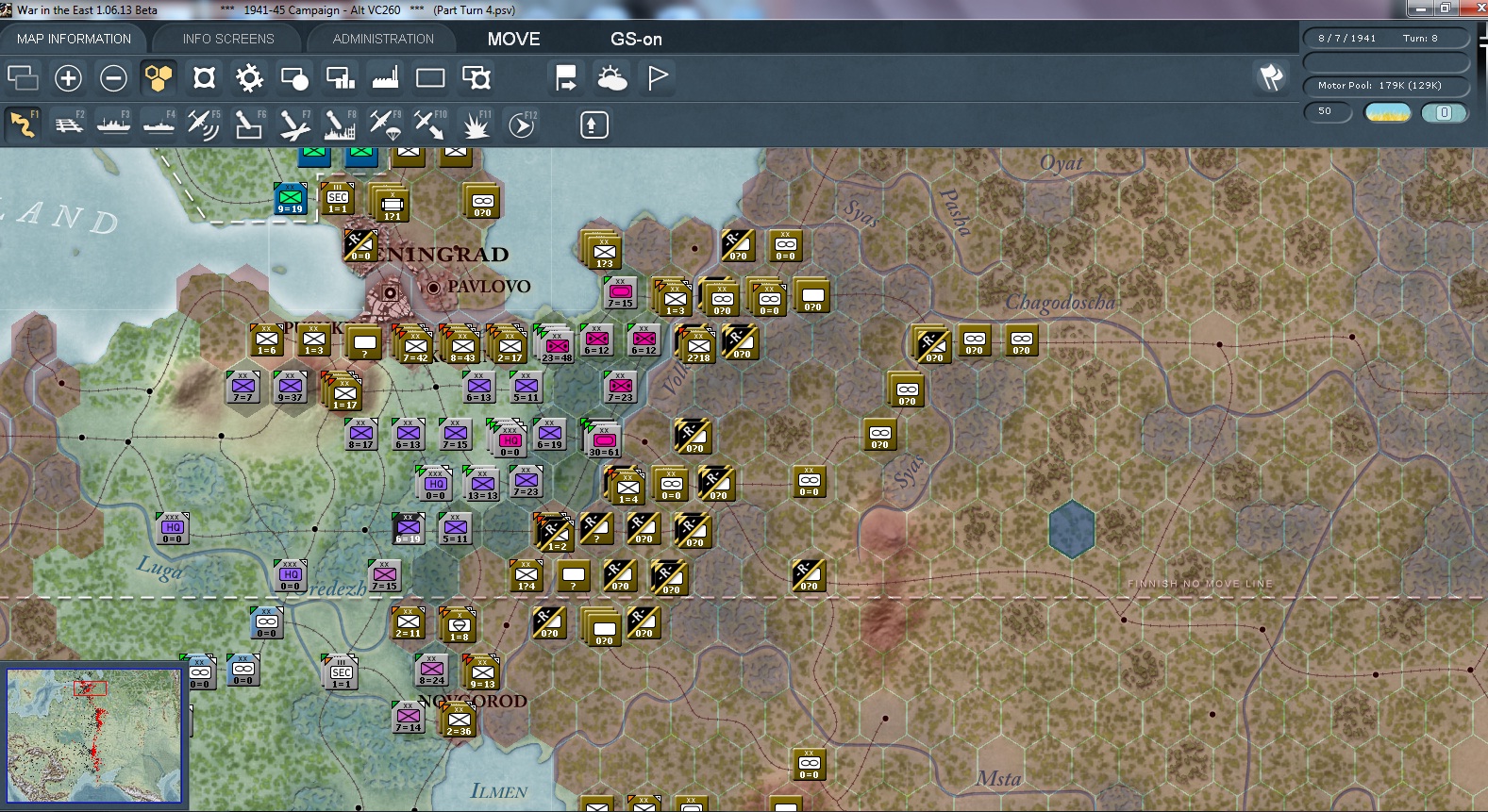1488x812 pixels.
Task: Open the weather (sun and cloud) icon
Action: point(611,77)
